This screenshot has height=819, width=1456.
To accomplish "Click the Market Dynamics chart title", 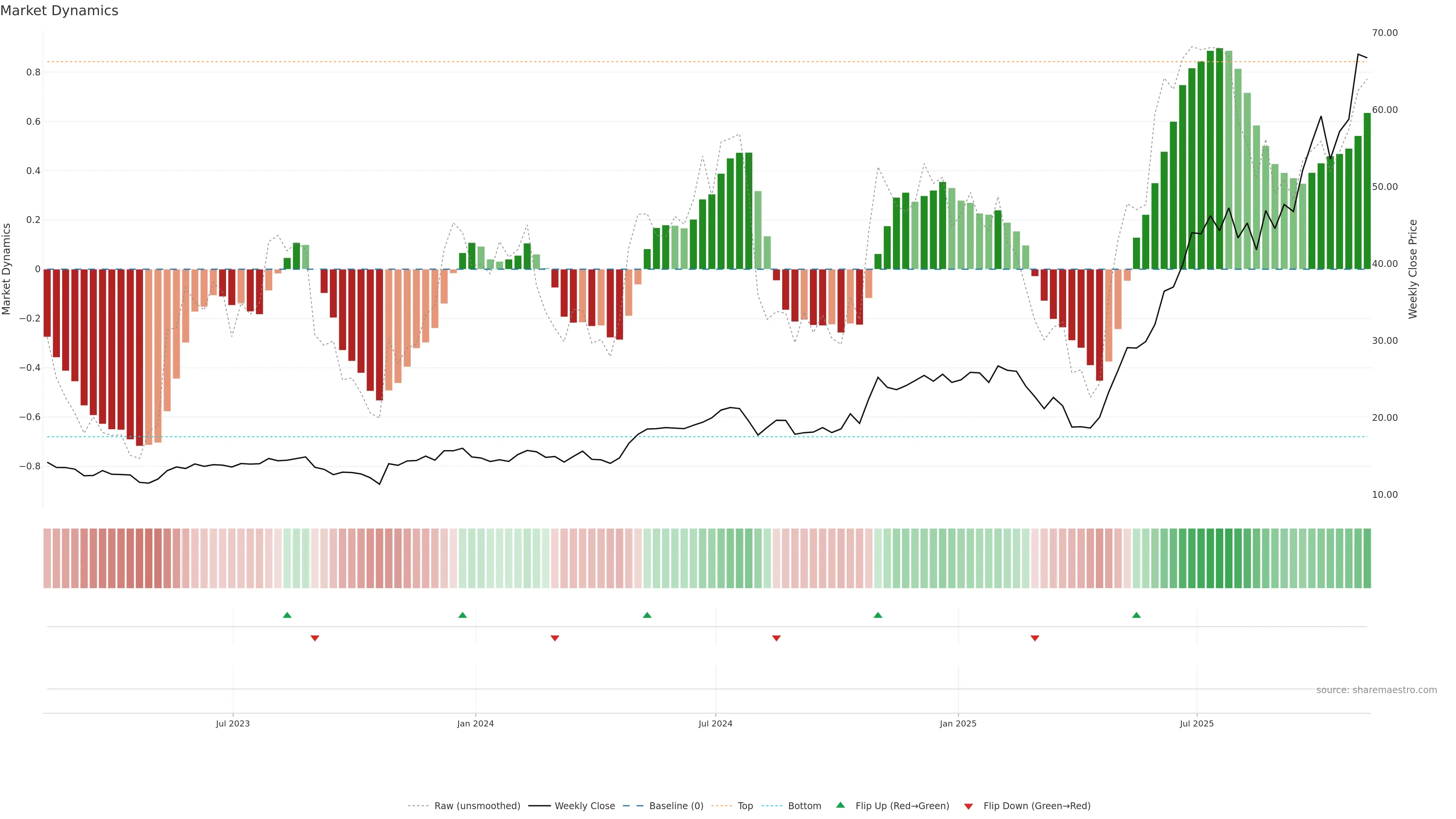I will [60, 11].
